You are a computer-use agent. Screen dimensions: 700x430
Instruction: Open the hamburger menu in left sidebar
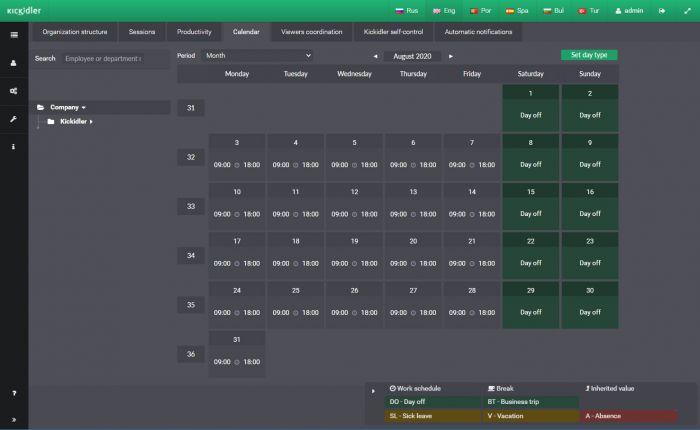14,35
